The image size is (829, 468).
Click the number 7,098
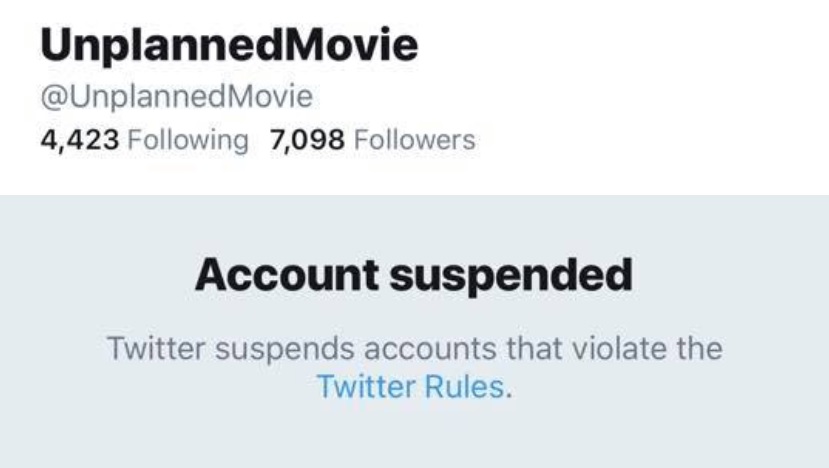click(x=307, y=140)
